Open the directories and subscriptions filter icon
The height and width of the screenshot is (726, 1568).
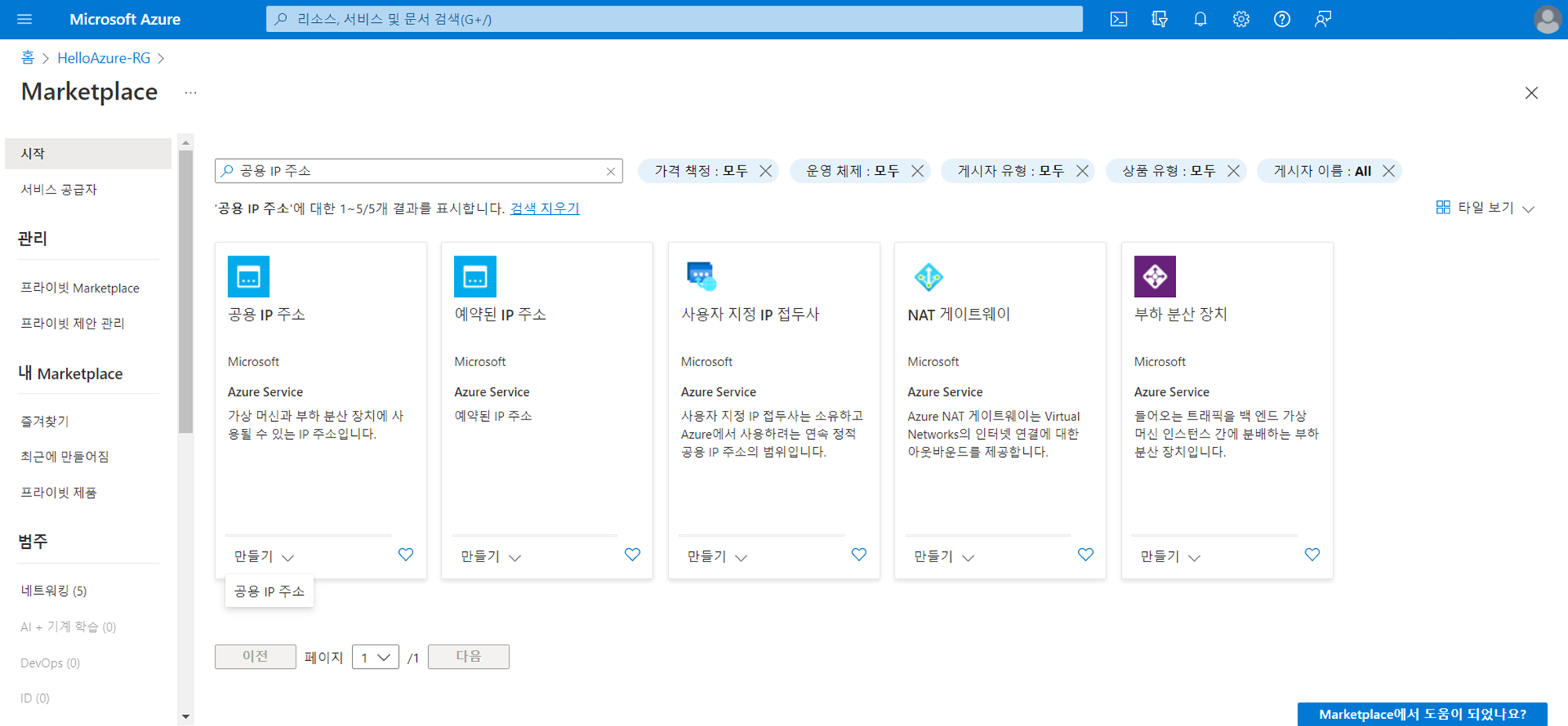click(x=1160, y=19)
